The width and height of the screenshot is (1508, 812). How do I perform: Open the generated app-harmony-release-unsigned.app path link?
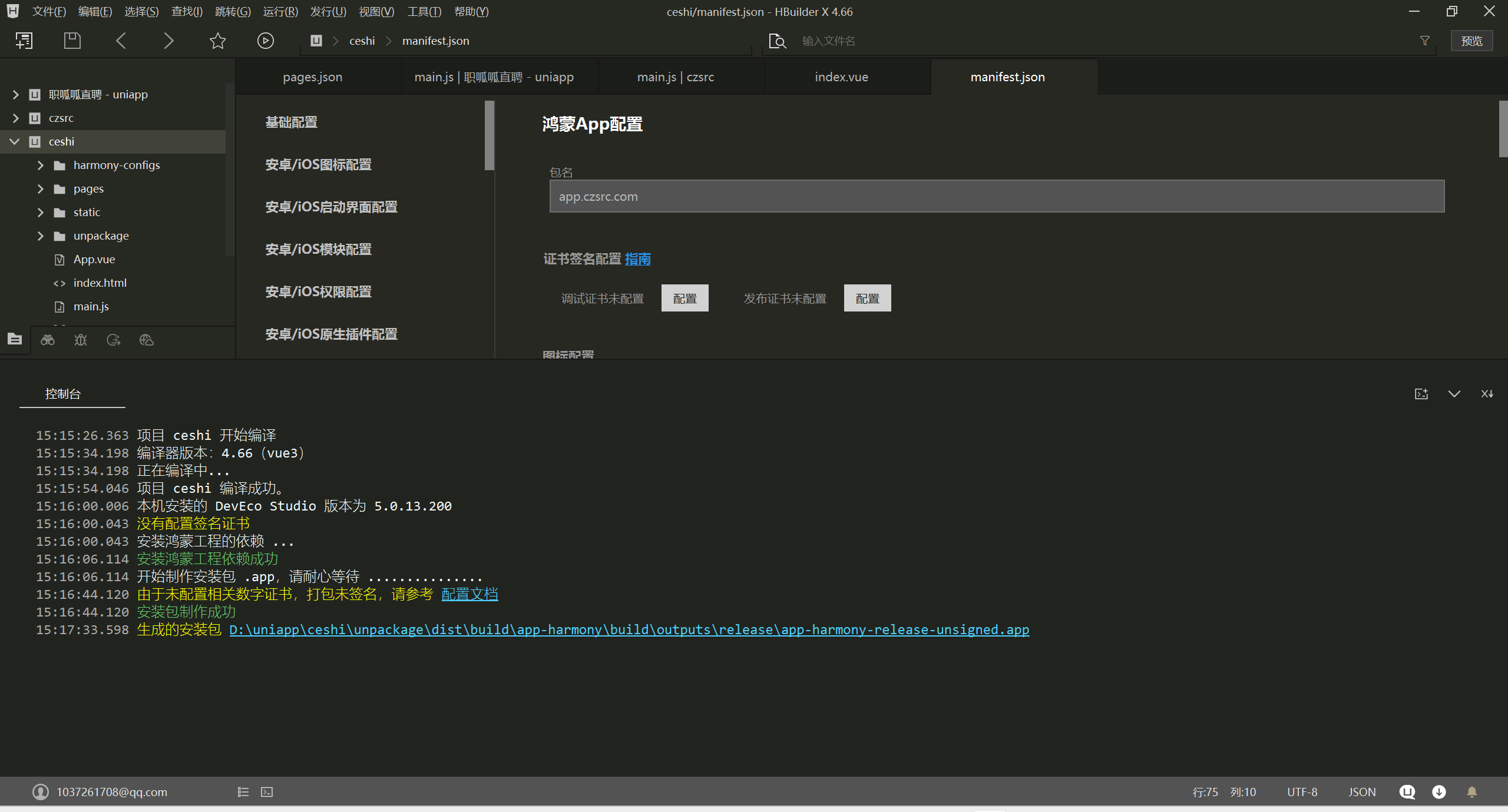tap(629, 629)
